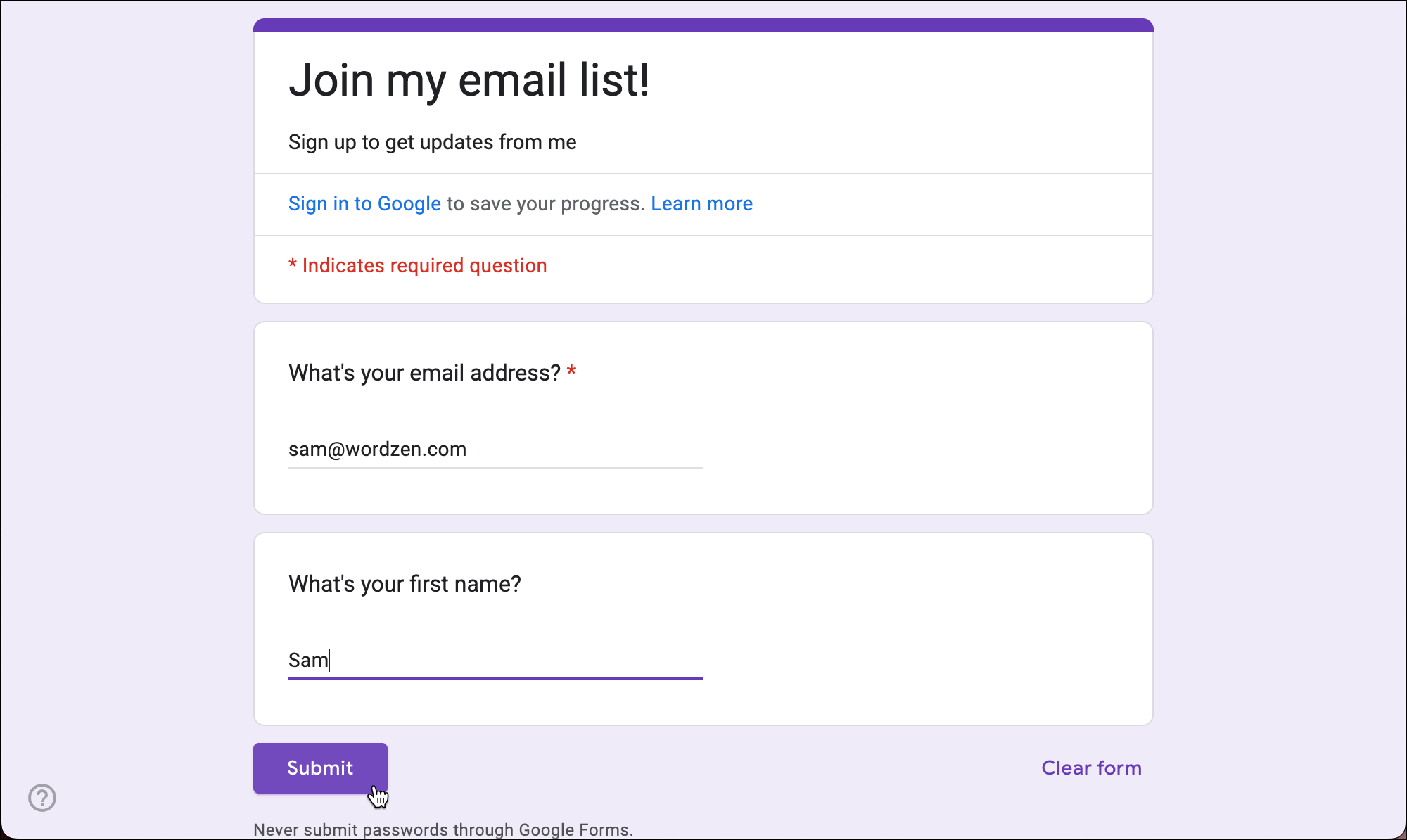Click the purple header bar of the form
The image size is (1407, 840).
(703, 23)
